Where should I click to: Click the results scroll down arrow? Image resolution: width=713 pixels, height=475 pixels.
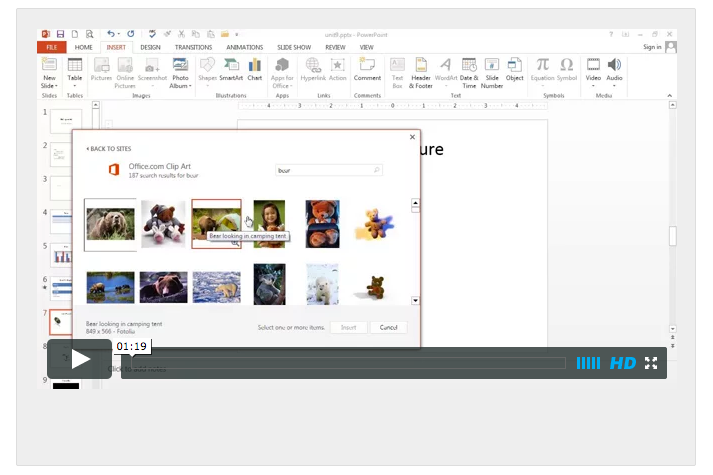click(x=415, y=300)
